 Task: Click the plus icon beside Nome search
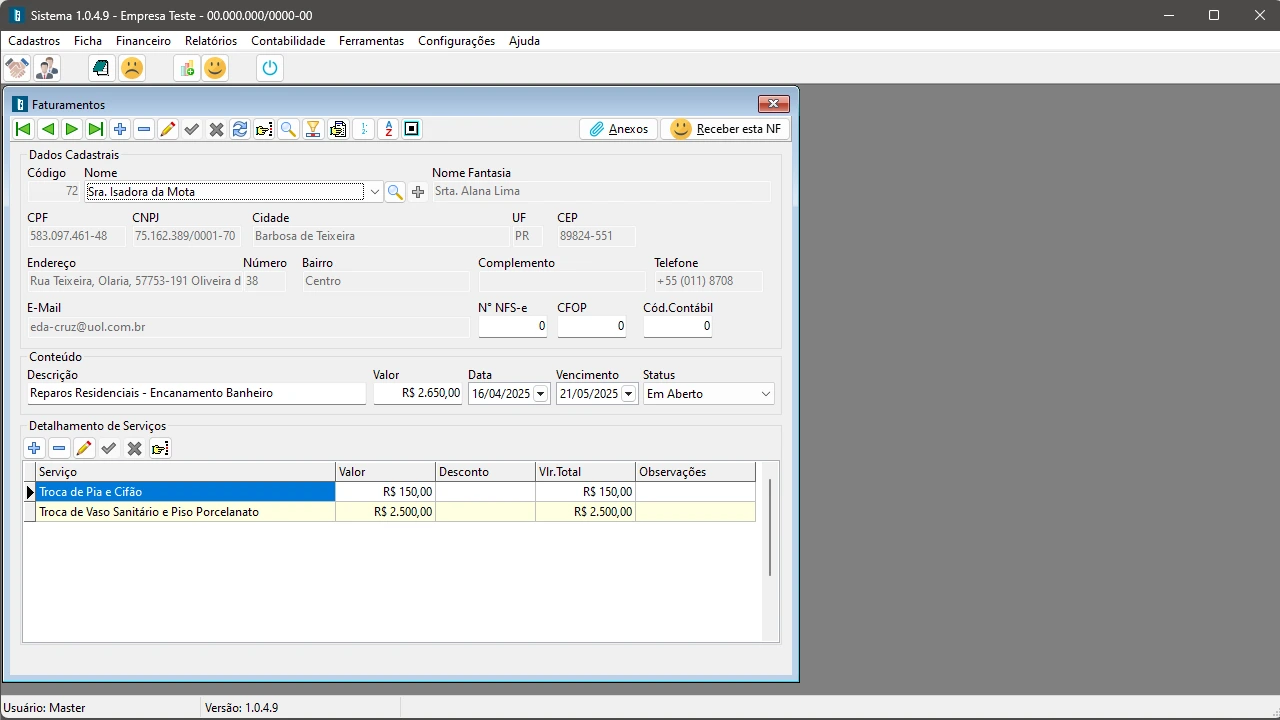point(418,192)
